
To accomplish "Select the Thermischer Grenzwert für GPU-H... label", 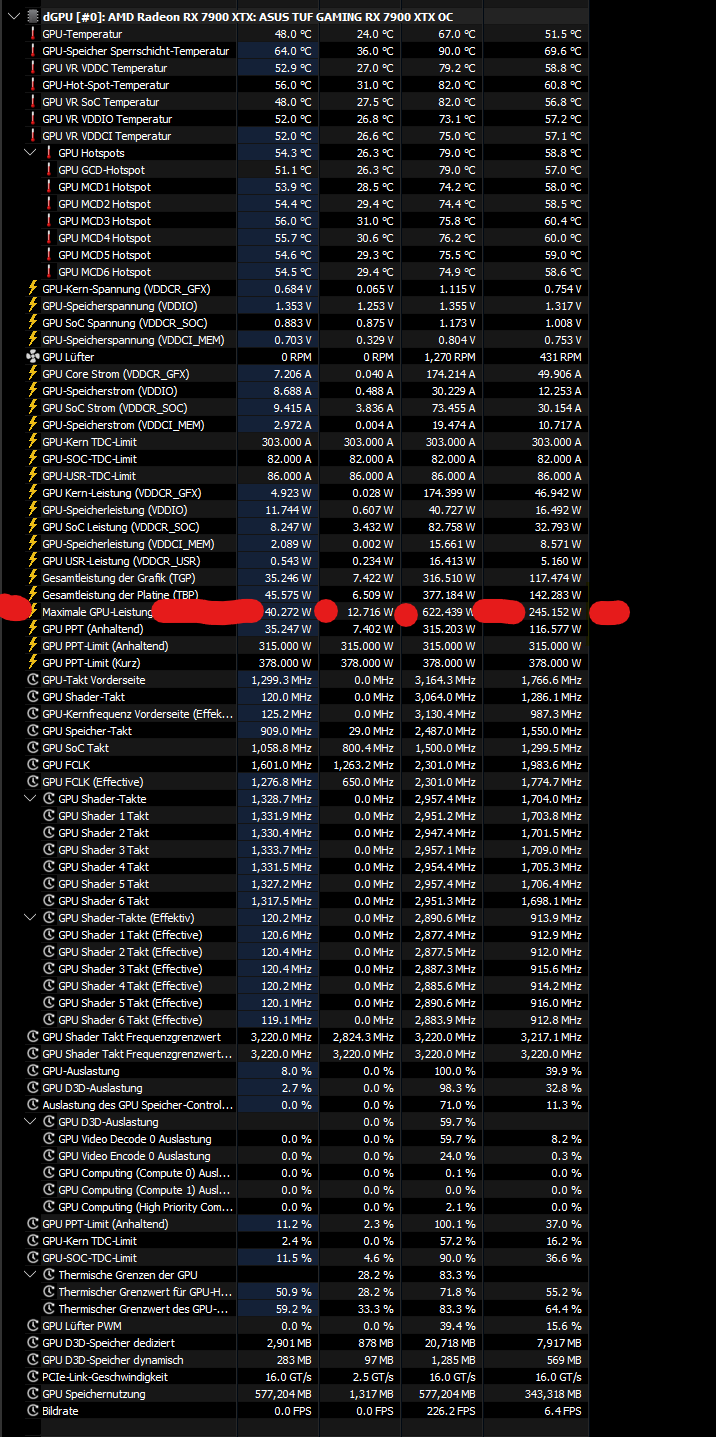I will click(x=145, y=1292).
